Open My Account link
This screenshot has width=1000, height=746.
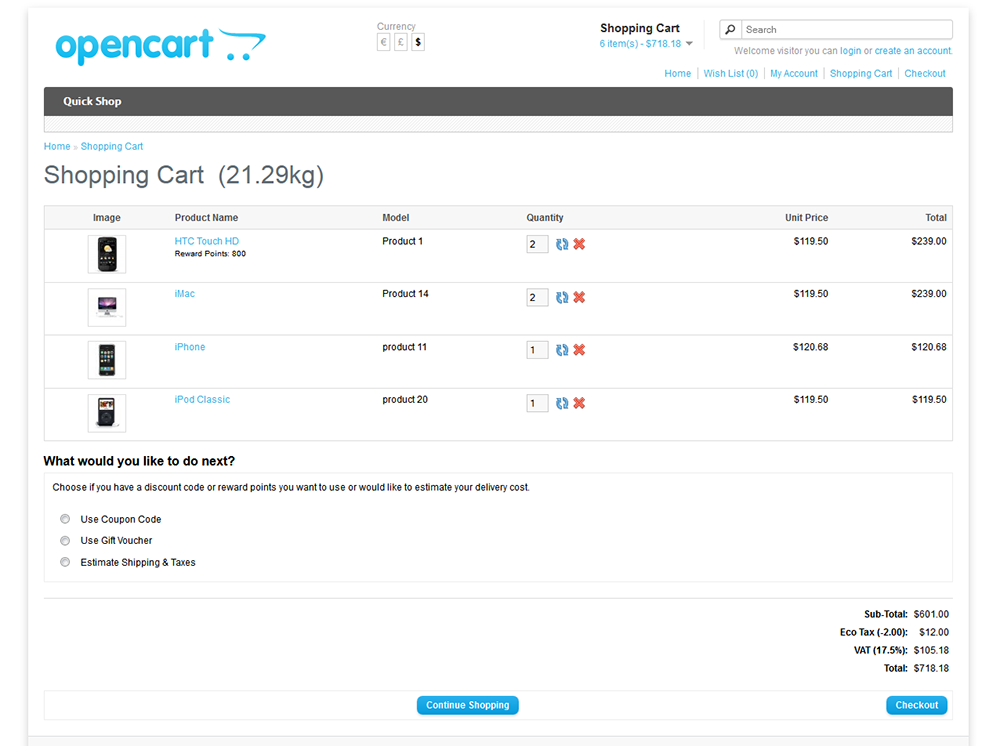point(793,73)
